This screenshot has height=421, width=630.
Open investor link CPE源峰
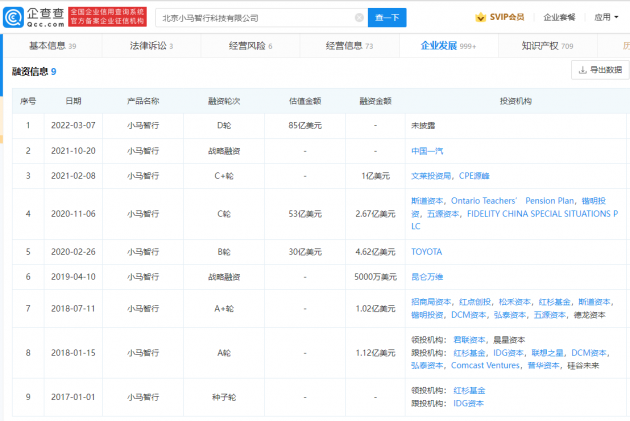pyautogui.click(x=474, y=176)
